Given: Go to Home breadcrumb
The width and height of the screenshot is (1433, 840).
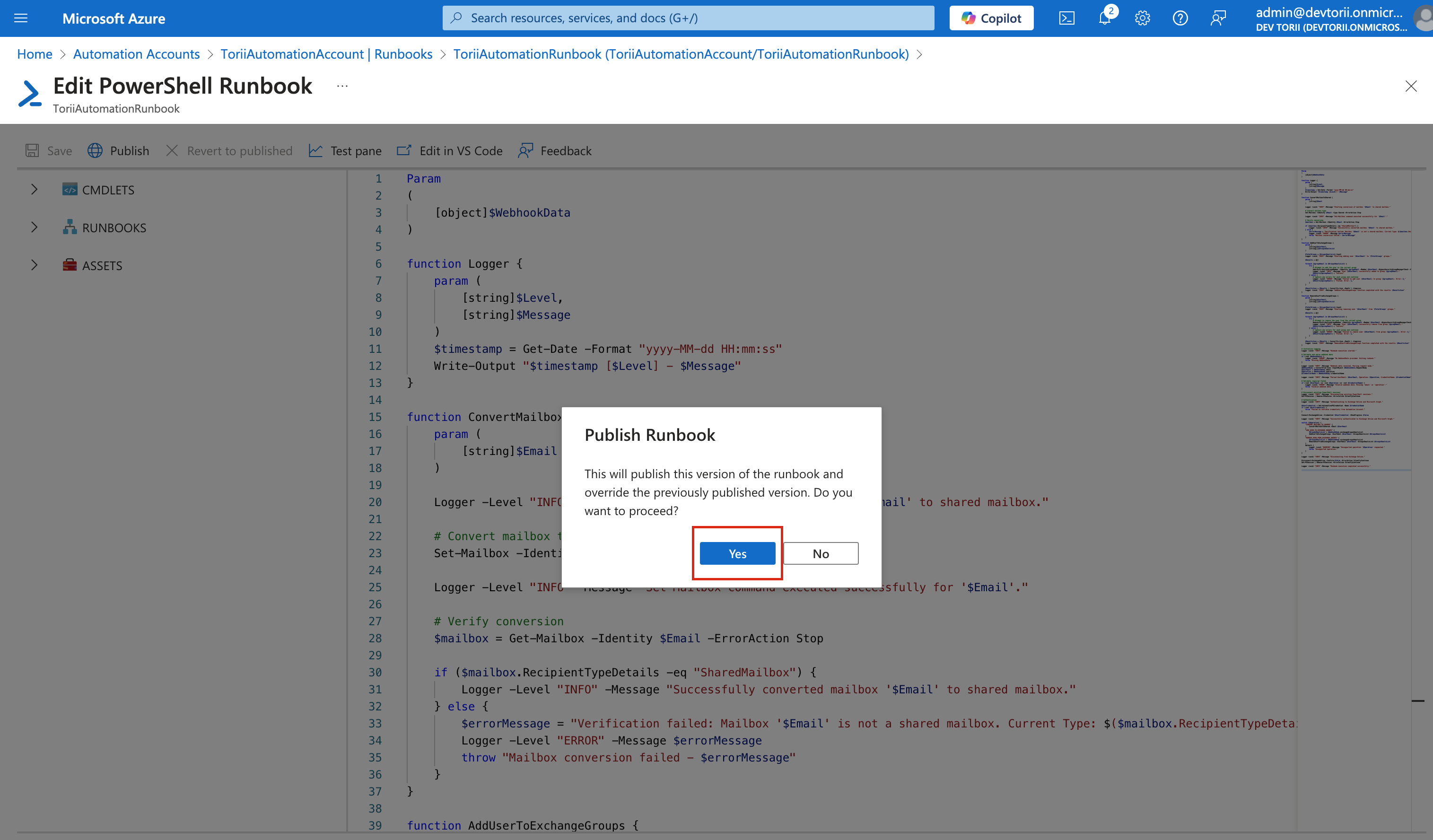Looking at the screenshot, I should click(35, 54).
